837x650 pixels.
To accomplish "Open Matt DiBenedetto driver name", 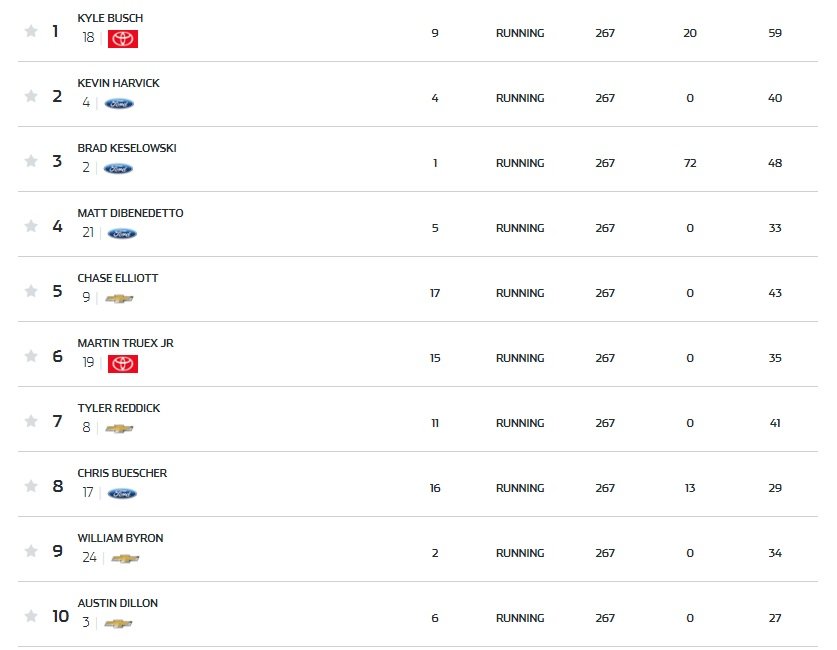I will click(130, 213).
